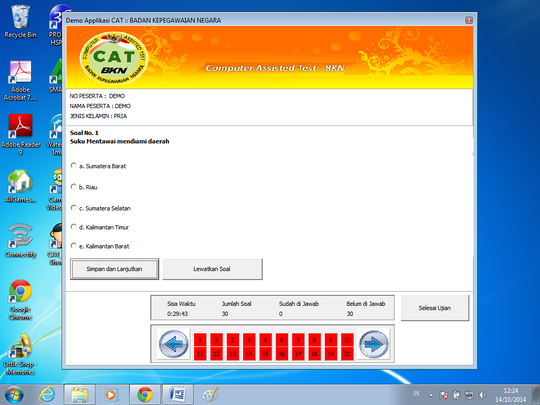
Task: Choose answer c. Sumatera Selatan
Action: [x=73, y=208]
